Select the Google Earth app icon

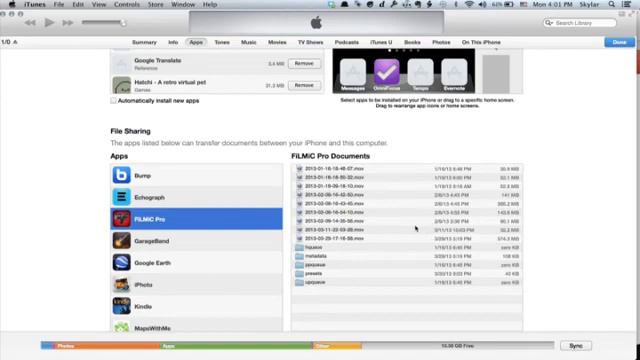(x=121, y=262)
